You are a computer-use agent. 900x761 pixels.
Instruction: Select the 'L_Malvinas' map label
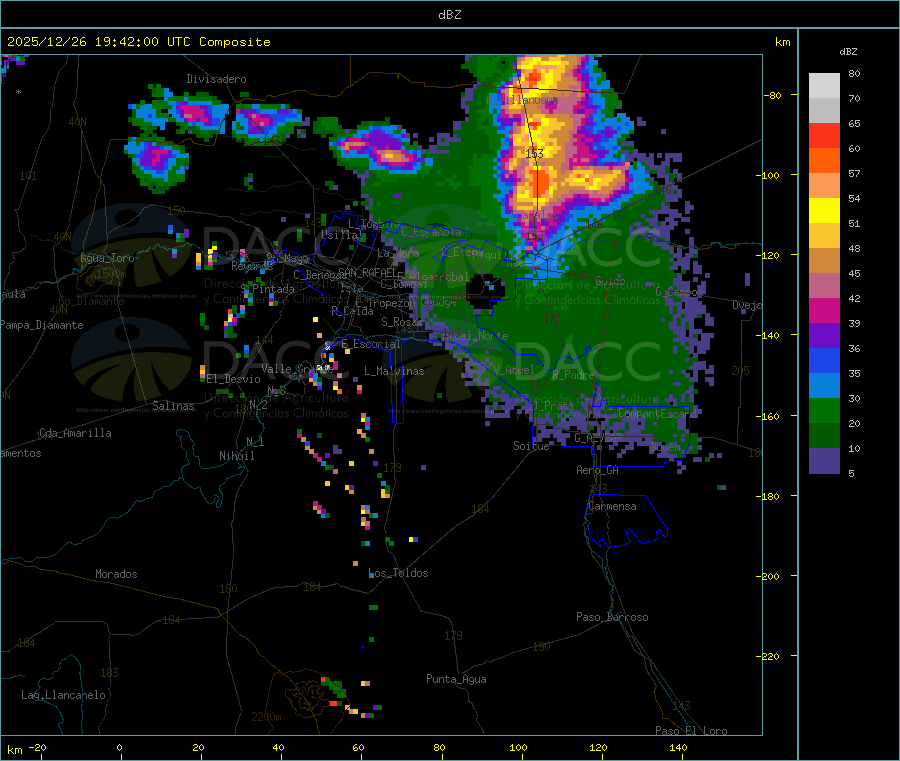[x=394, y=371]
